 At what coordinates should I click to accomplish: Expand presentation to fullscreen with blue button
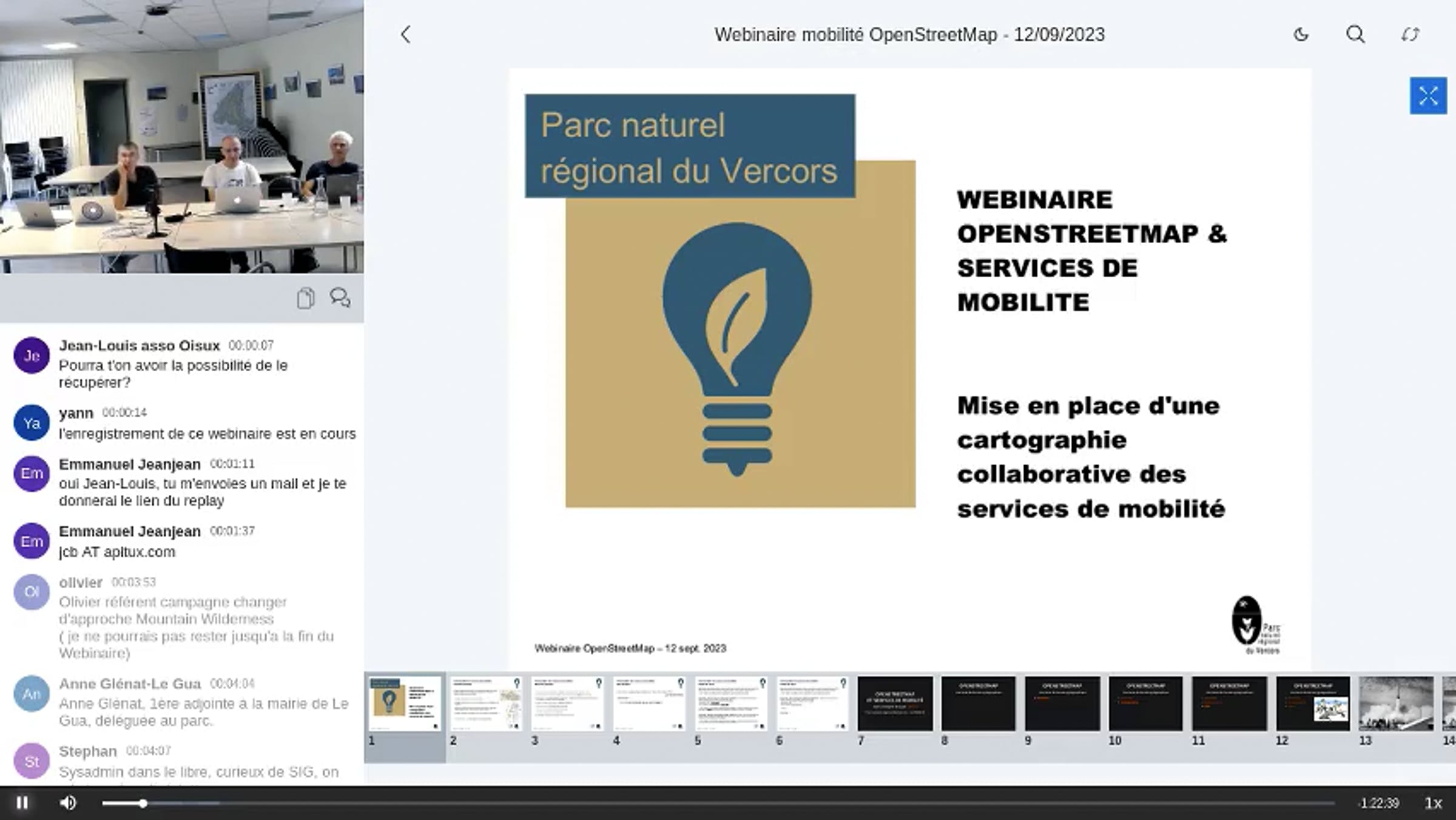(1428, 96)
